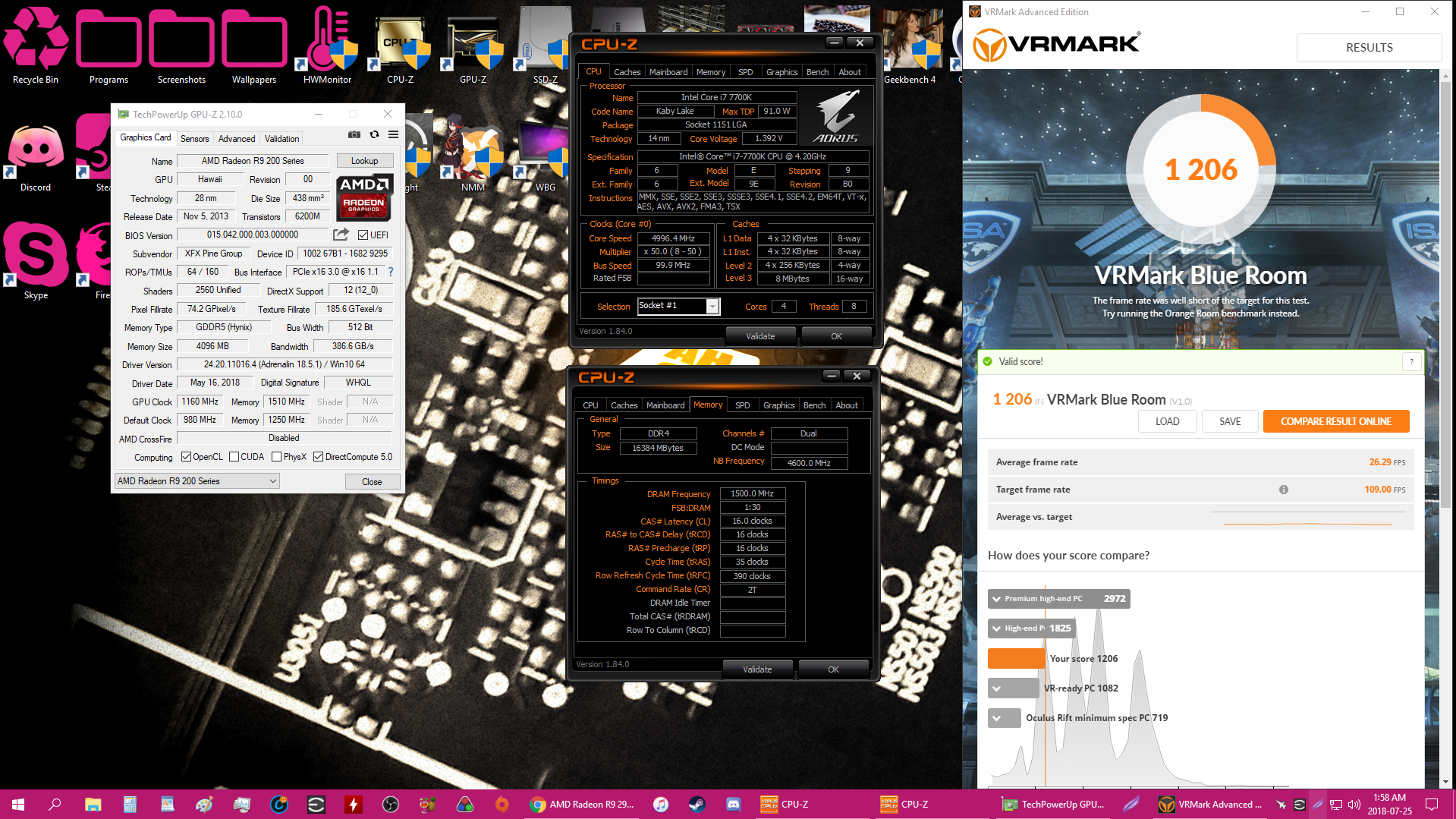
Task: Toggle the CUDA checkbox
Action: (234, 457)
